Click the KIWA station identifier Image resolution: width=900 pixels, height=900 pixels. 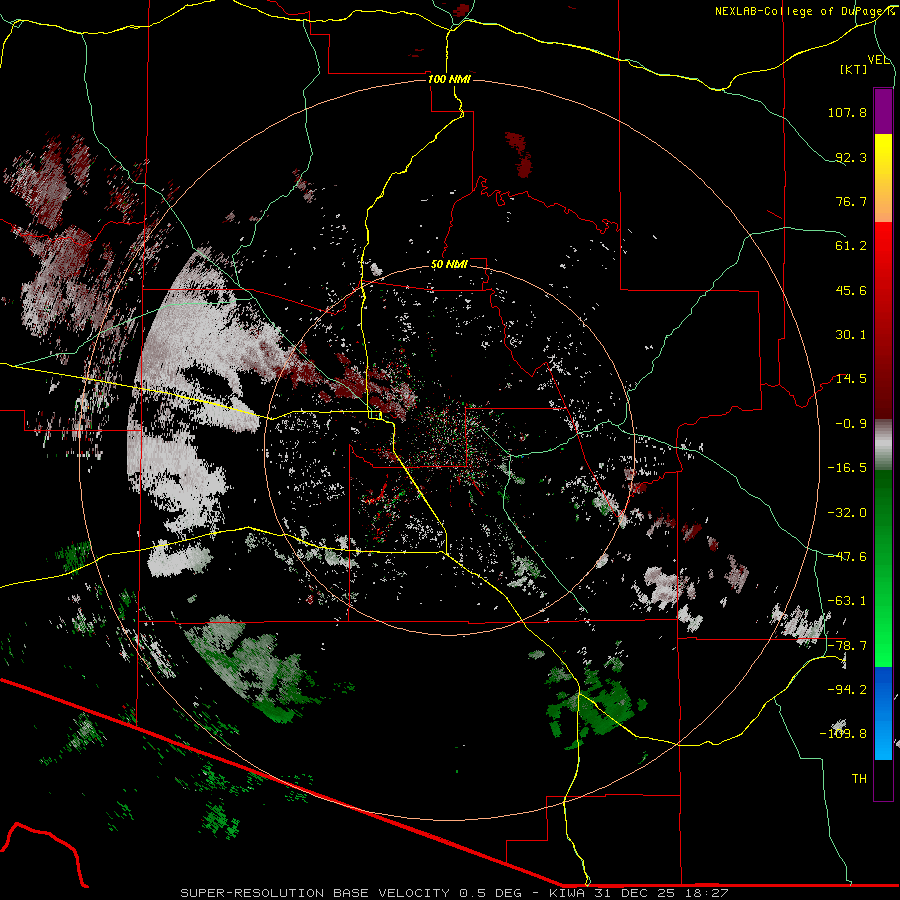(x=568, y=893)
